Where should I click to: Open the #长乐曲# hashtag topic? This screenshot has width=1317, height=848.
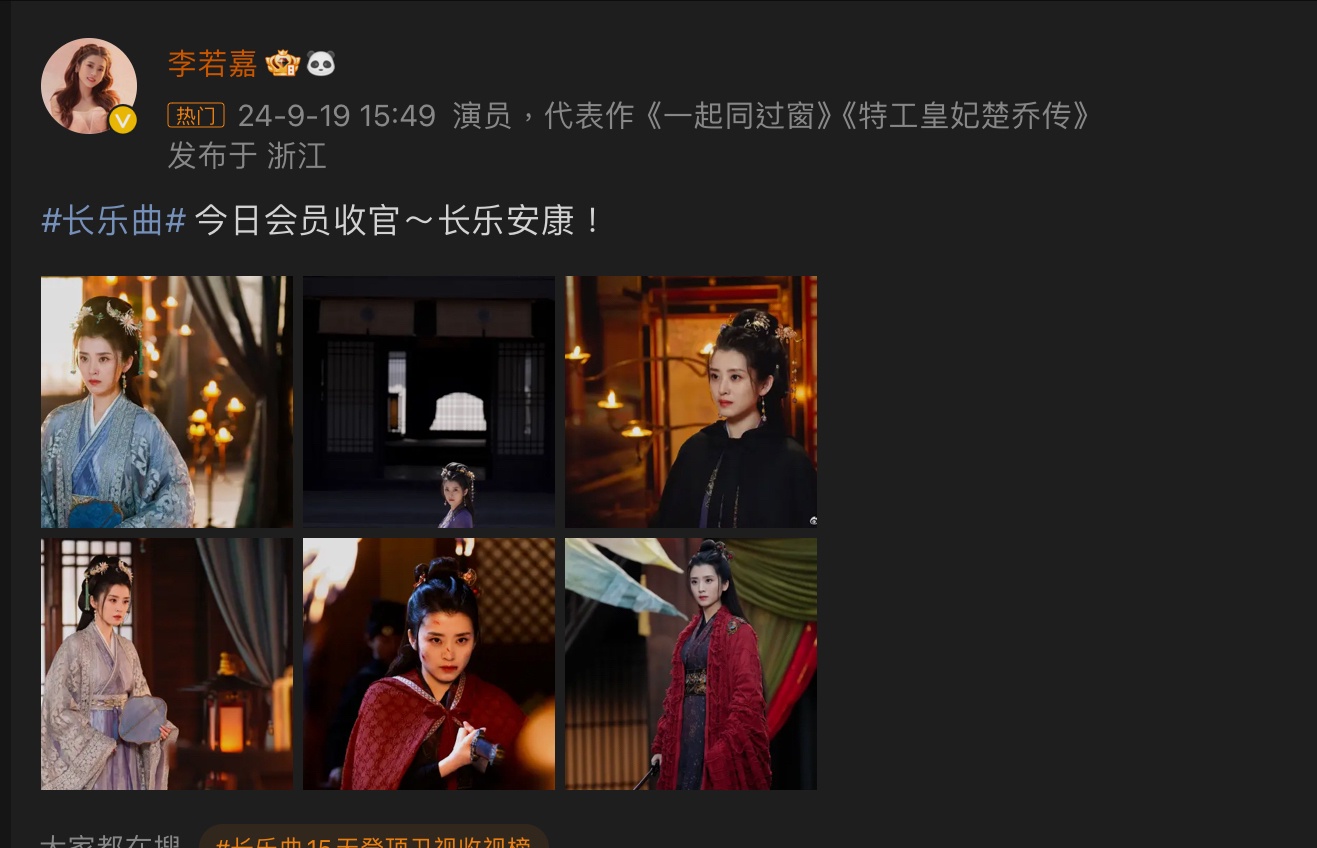coord(113,220)
